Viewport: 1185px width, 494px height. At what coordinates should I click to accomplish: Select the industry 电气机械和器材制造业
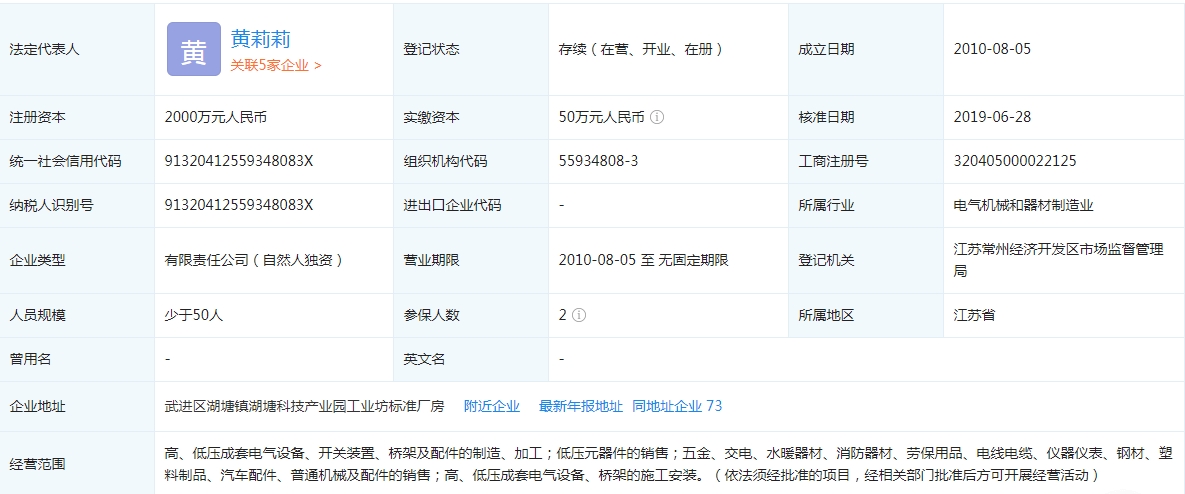coord(1023,205)
